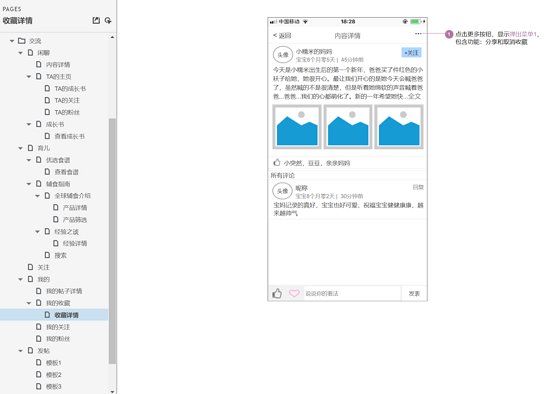Tap the 返回 back link in prototype header
550x394 pixels.
282,35
